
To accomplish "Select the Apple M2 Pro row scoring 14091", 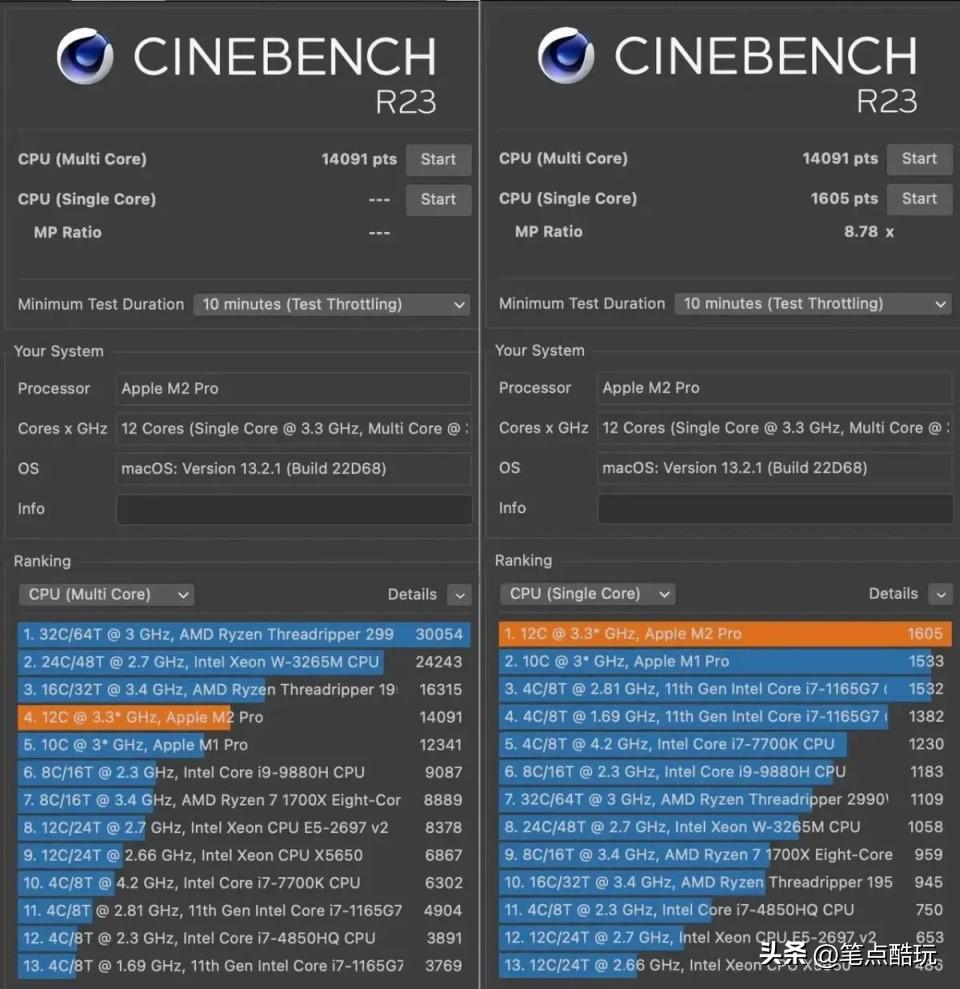I will point(244,718).
